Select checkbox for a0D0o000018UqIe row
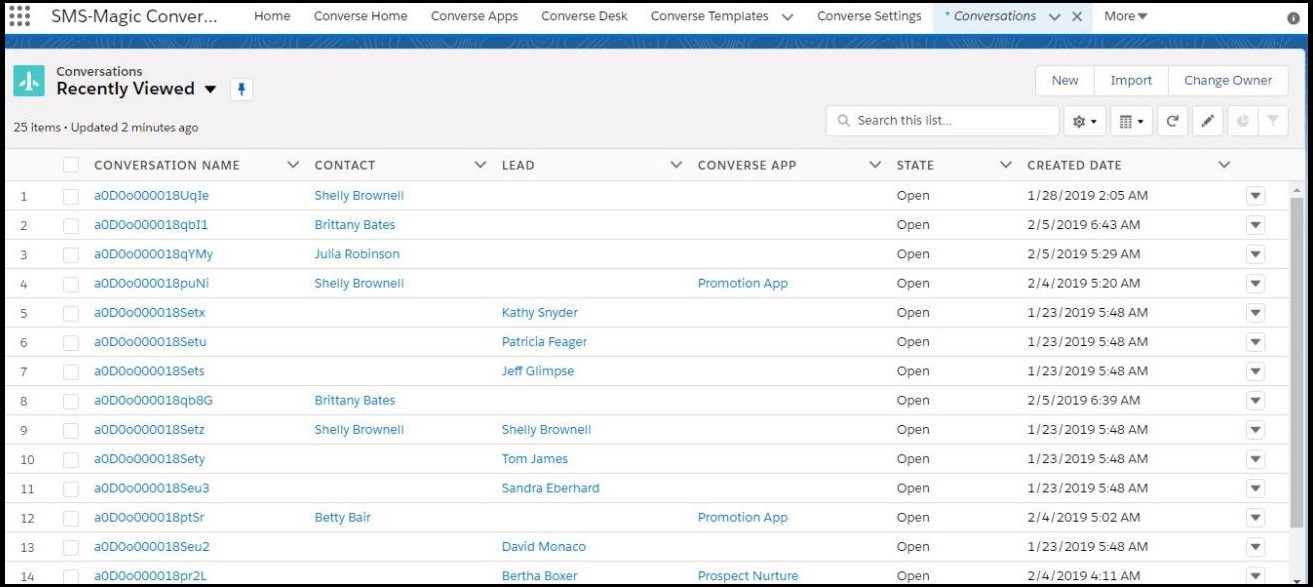The image size is (1313, 587). [71, 196]
